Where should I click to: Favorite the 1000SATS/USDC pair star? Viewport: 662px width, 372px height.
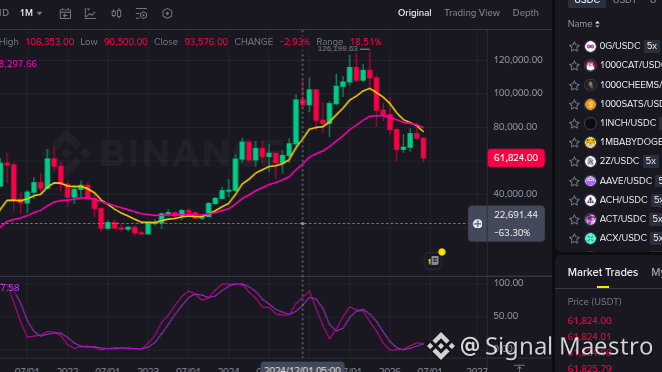tap(574, 104)
